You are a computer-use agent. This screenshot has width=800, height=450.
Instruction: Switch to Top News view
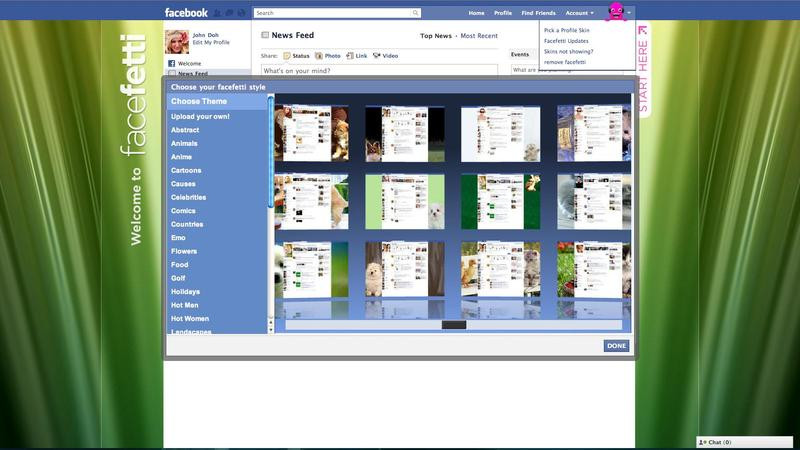click(x=436, y=36)
